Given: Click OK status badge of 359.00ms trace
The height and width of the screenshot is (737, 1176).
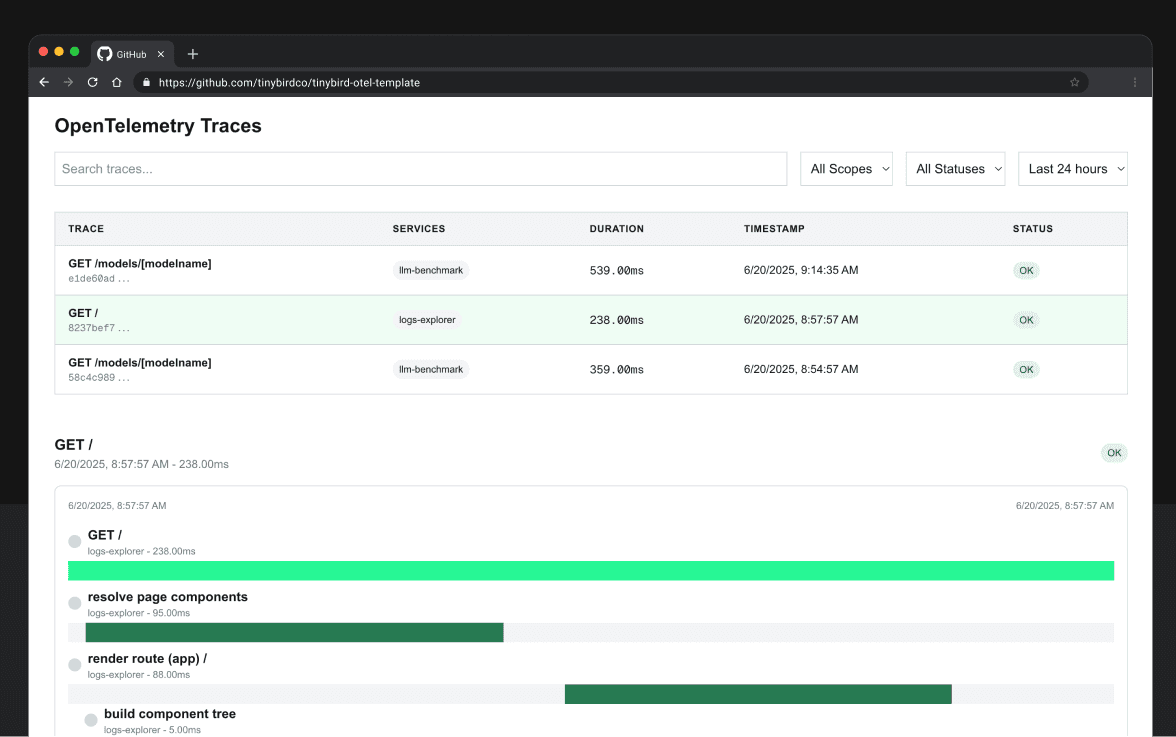Looking at the screenshot, I should (x=1026, y=370).
